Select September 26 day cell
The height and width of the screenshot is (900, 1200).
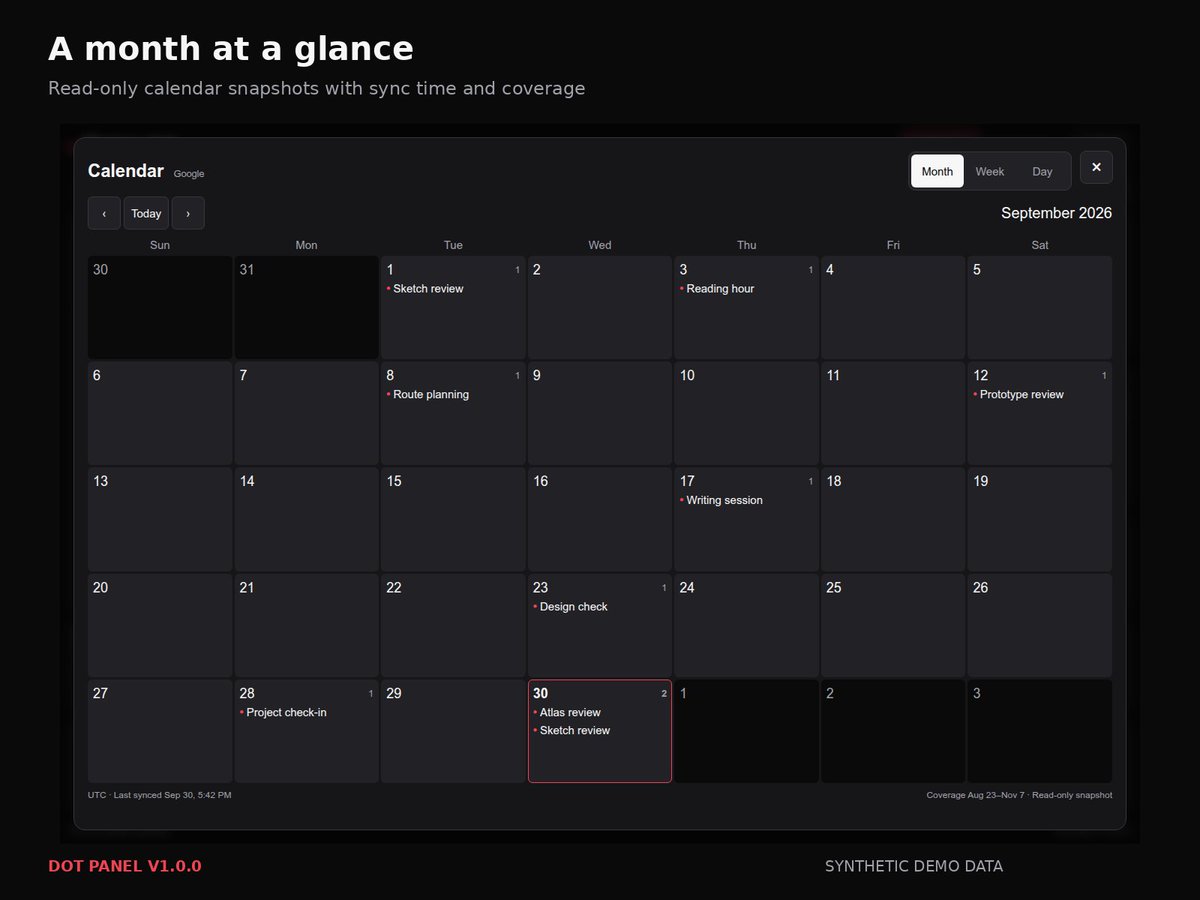click(x=1040, y=625)
